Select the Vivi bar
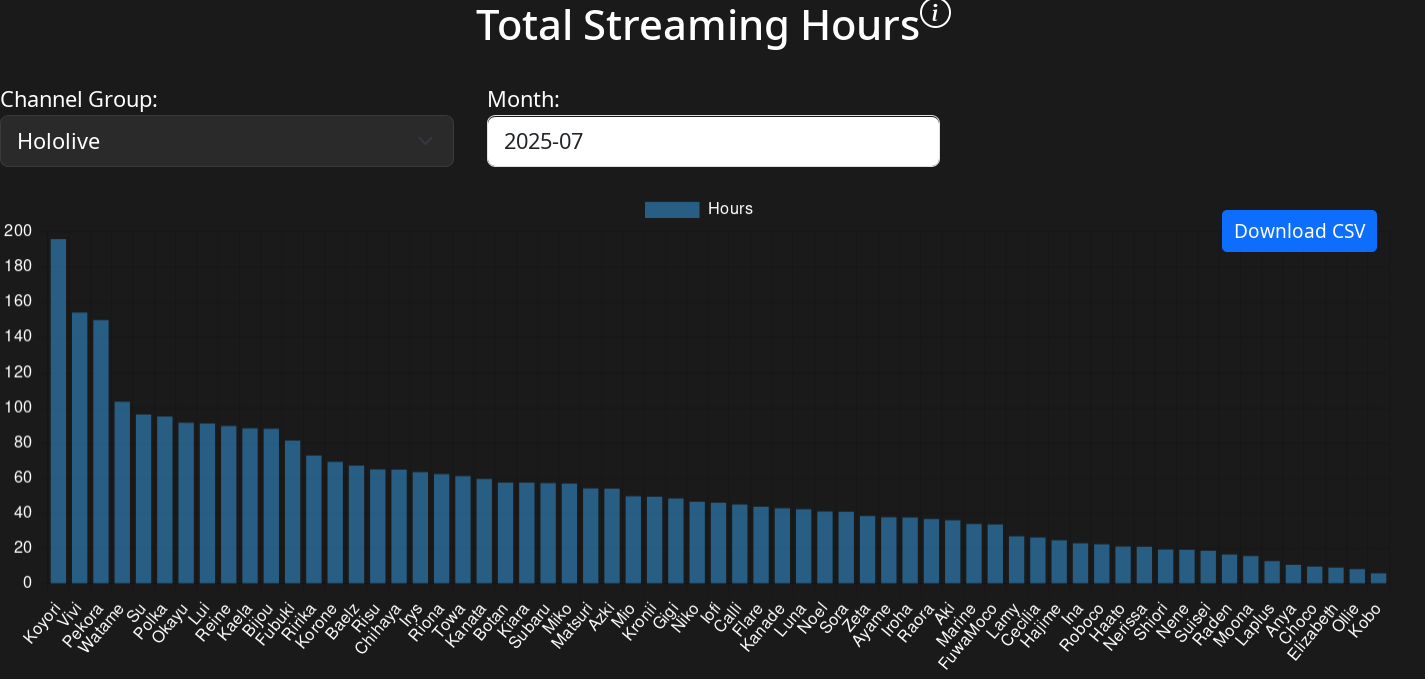This screenshot has height=679, width=1426. tap(80, 448)
